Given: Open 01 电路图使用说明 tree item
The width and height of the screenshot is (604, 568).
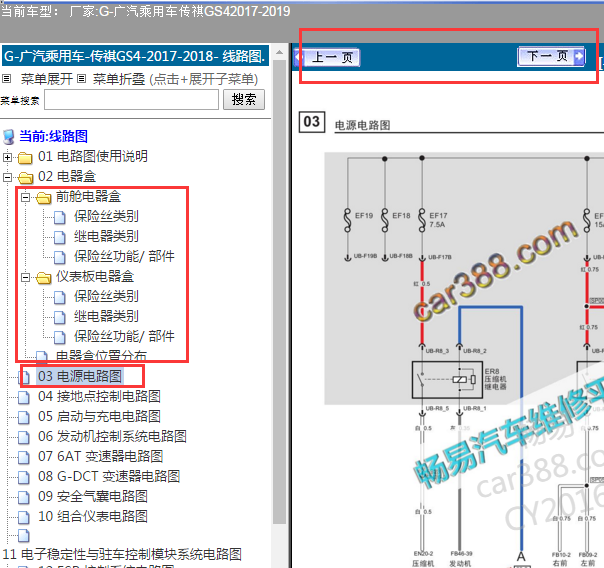Looking at the screenshot, I should click(93, 156).
